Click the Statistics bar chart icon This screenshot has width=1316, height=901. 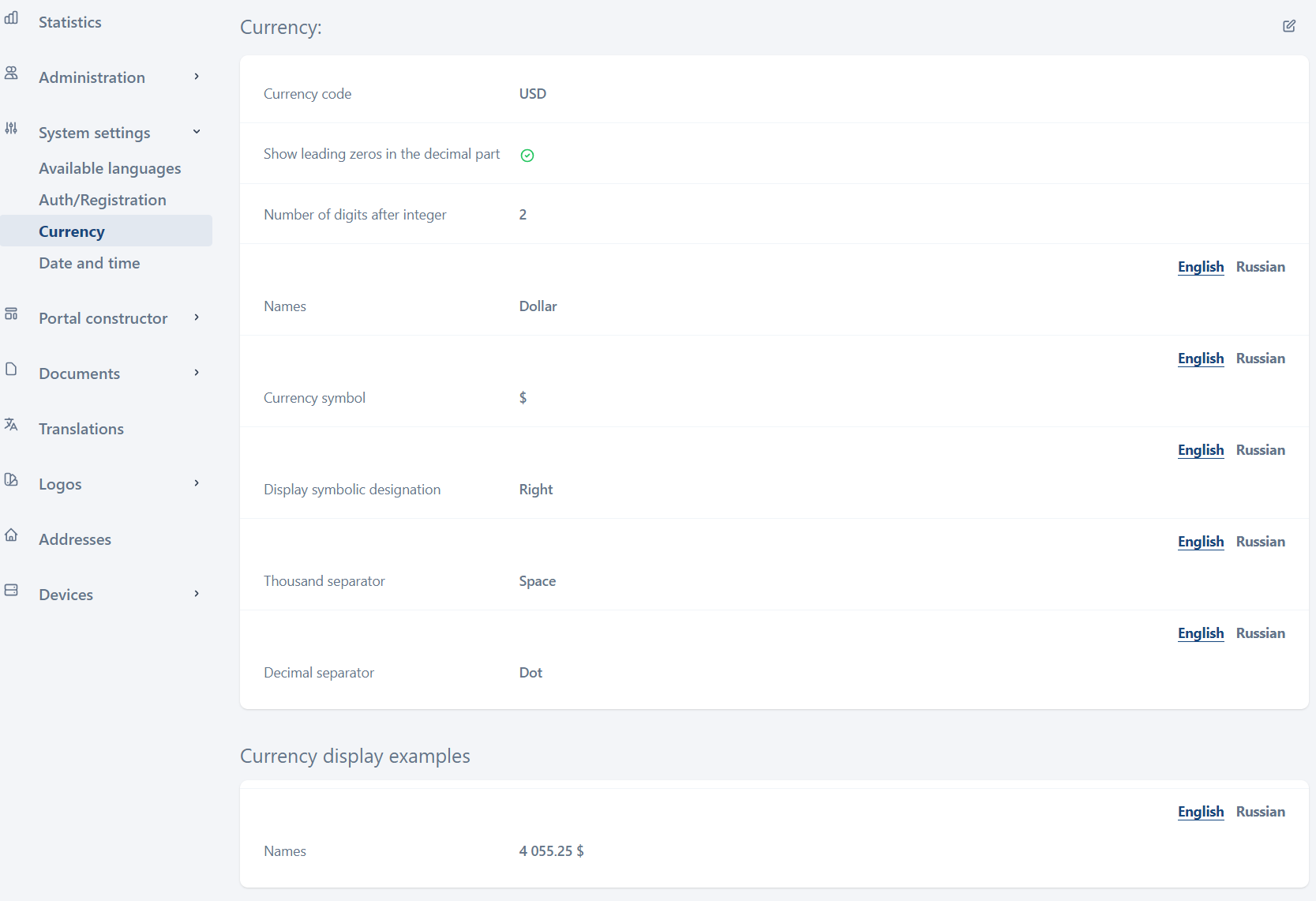11,18
